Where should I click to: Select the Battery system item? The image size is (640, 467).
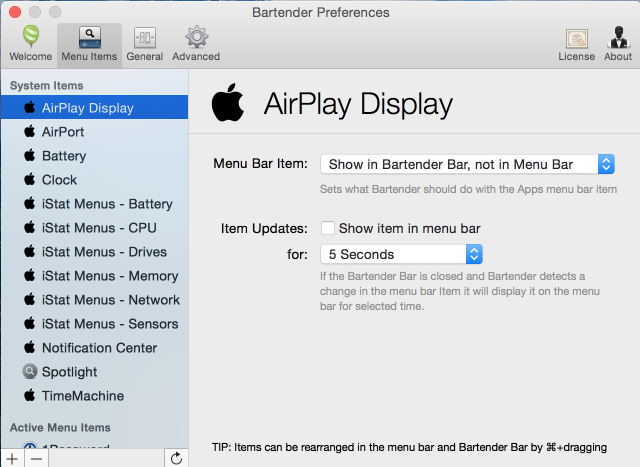pyautogui.click(x=94, y=156)
